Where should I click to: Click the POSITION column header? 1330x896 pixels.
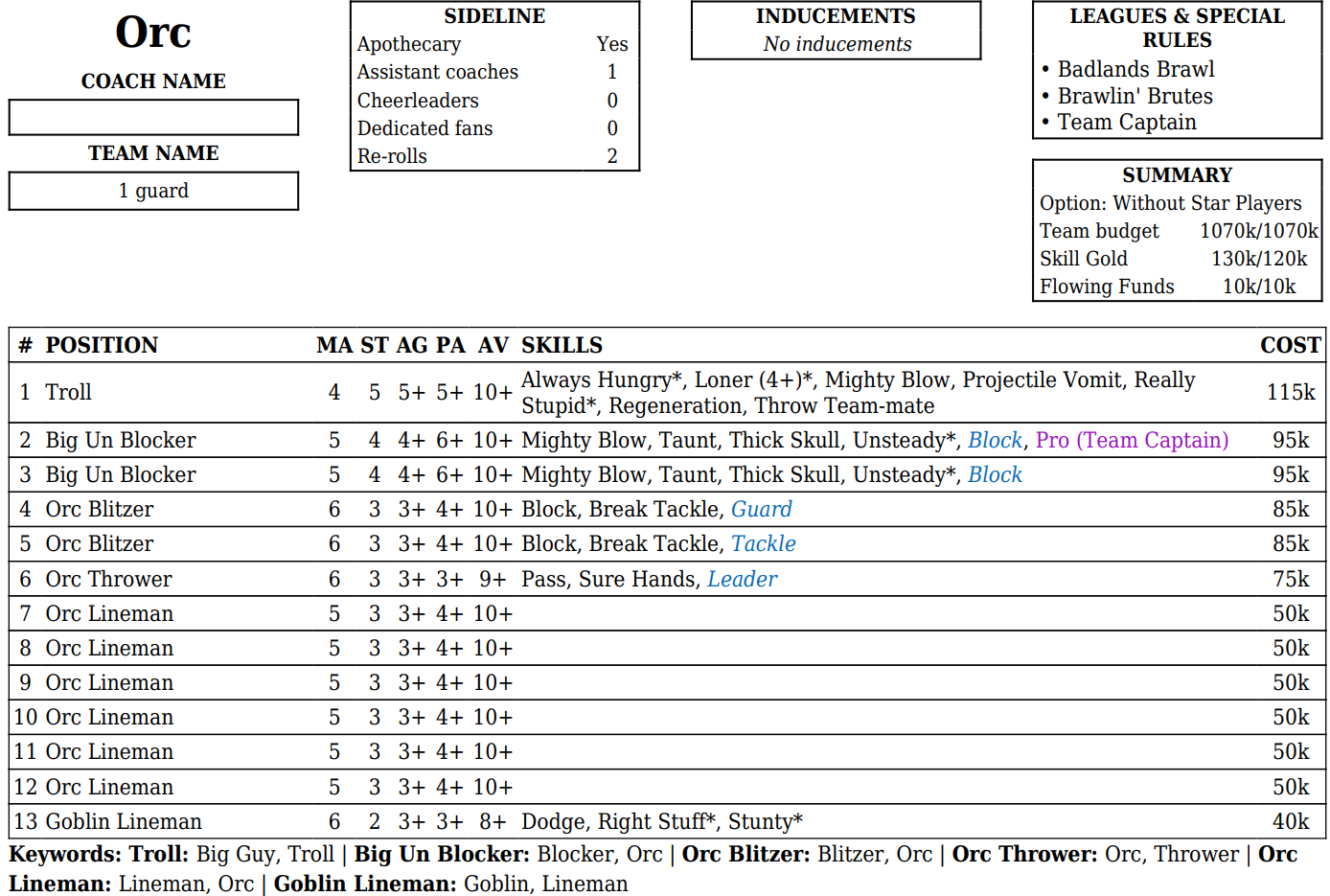pos(102,345)
